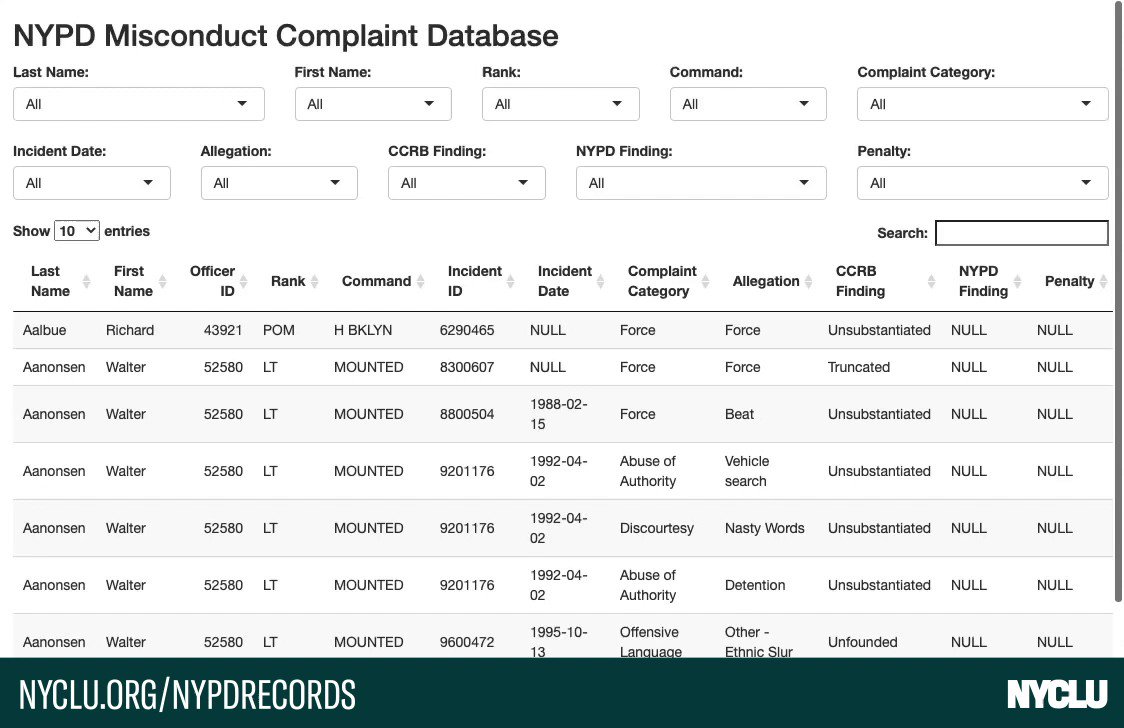
Task: Sort table by Rank arrows icon
Action: click(314, 282)
